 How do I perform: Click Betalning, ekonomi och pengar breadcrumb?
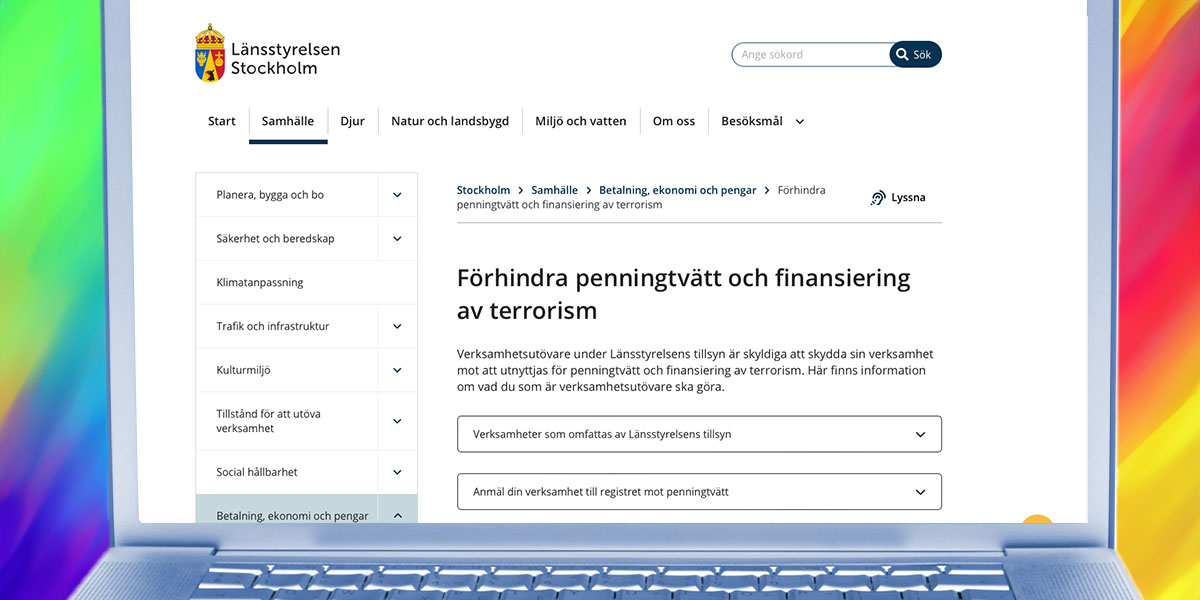pos(678,190)
